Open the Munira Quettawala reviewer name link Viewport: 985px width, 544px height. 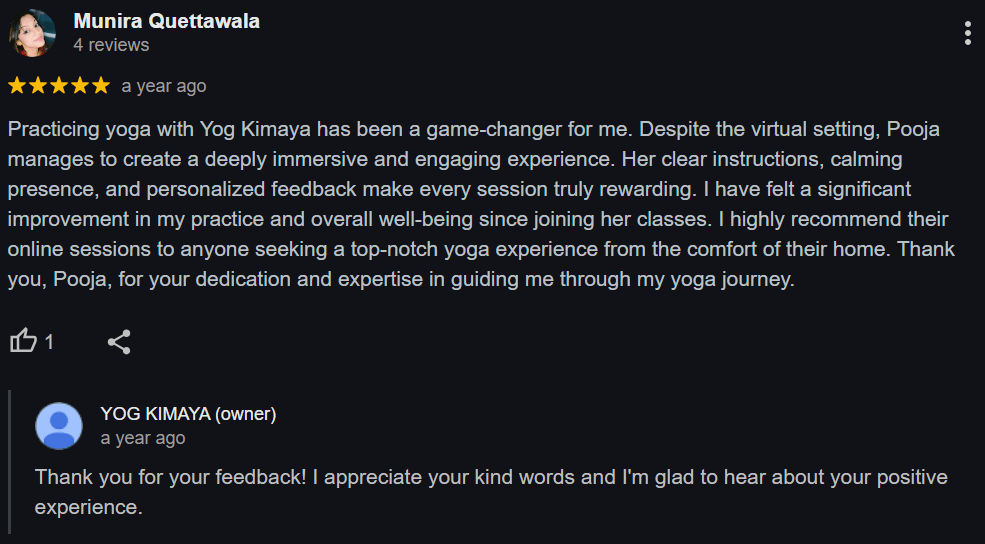click(x=166, y=21)
